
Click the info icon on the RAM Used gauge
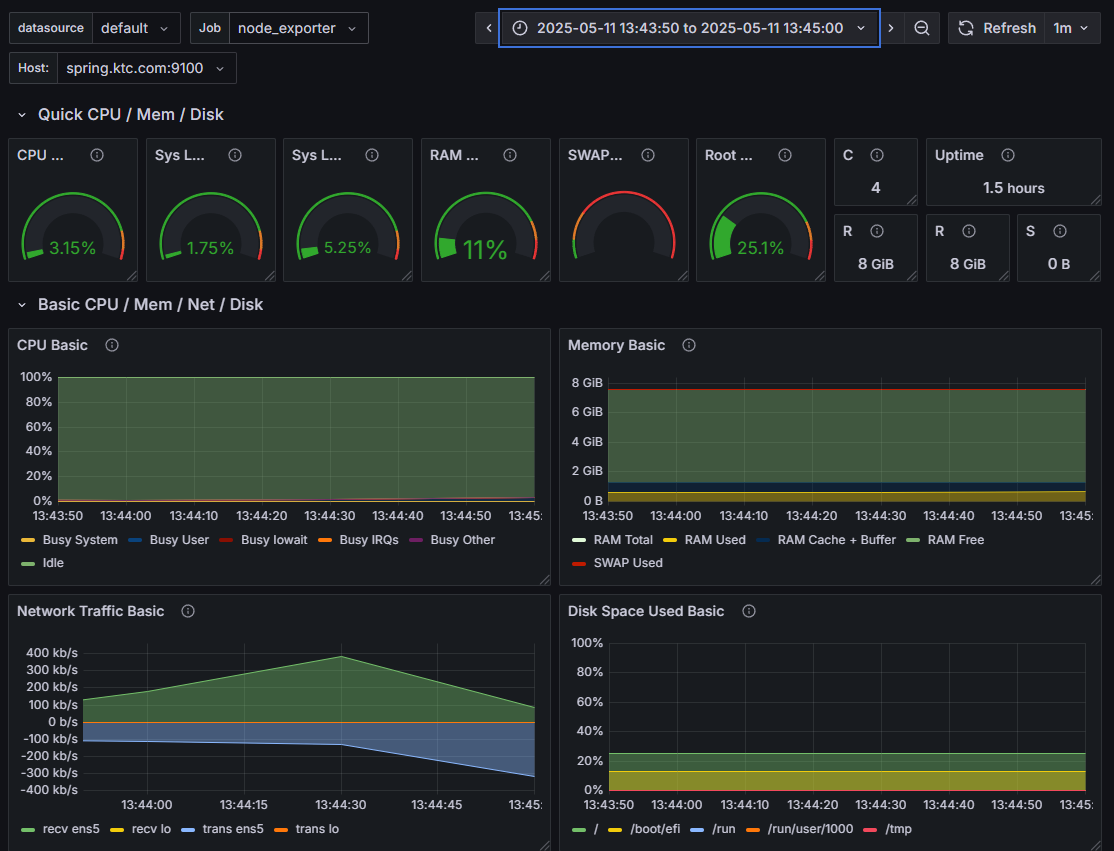click(510, 155)
